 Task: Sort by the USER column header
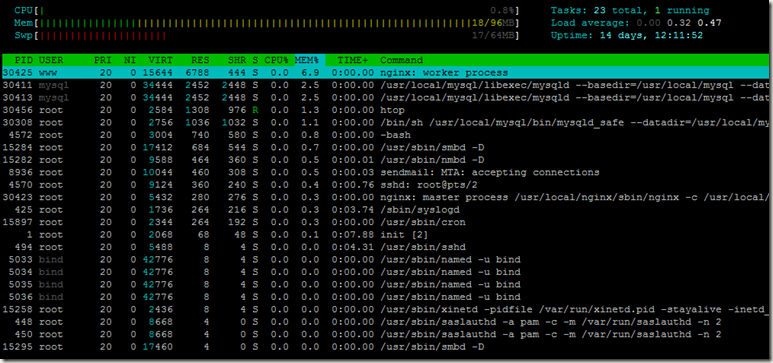pos(51,60)
